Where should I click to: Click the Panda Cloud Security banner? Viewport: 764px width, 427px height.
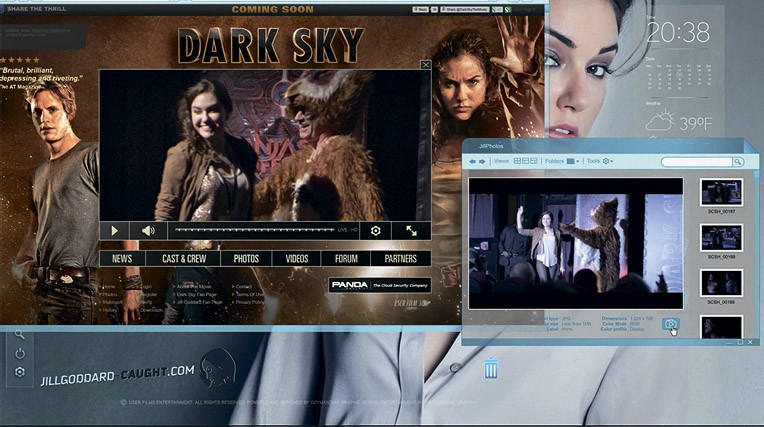[x=380, y=285]
